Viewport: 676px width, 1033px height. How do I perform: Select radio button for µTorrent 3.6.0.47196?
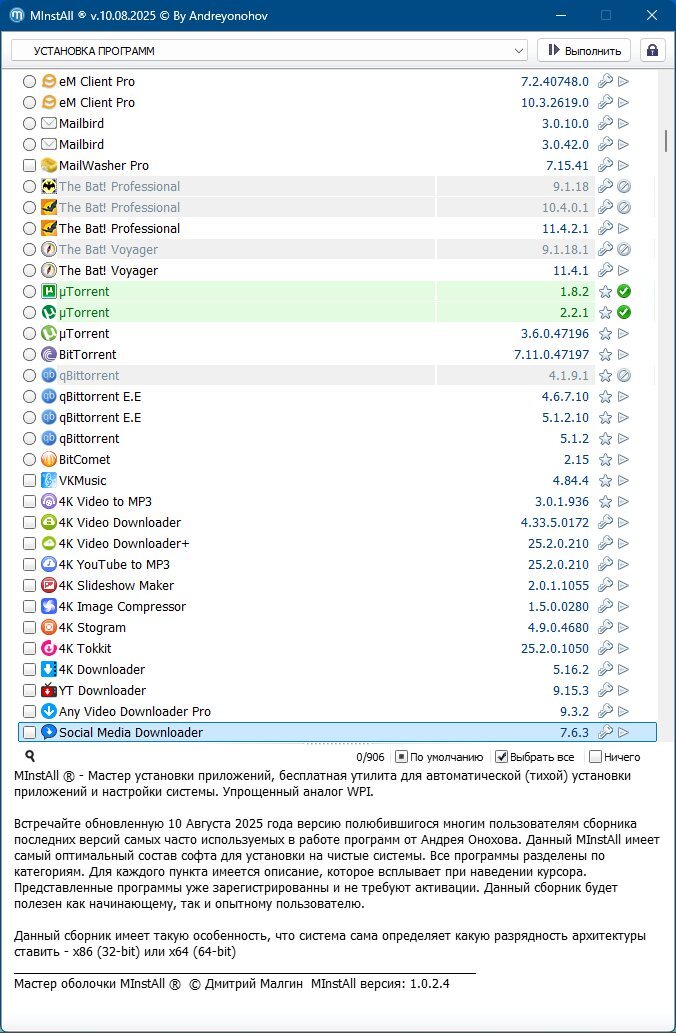pos(29,334)
